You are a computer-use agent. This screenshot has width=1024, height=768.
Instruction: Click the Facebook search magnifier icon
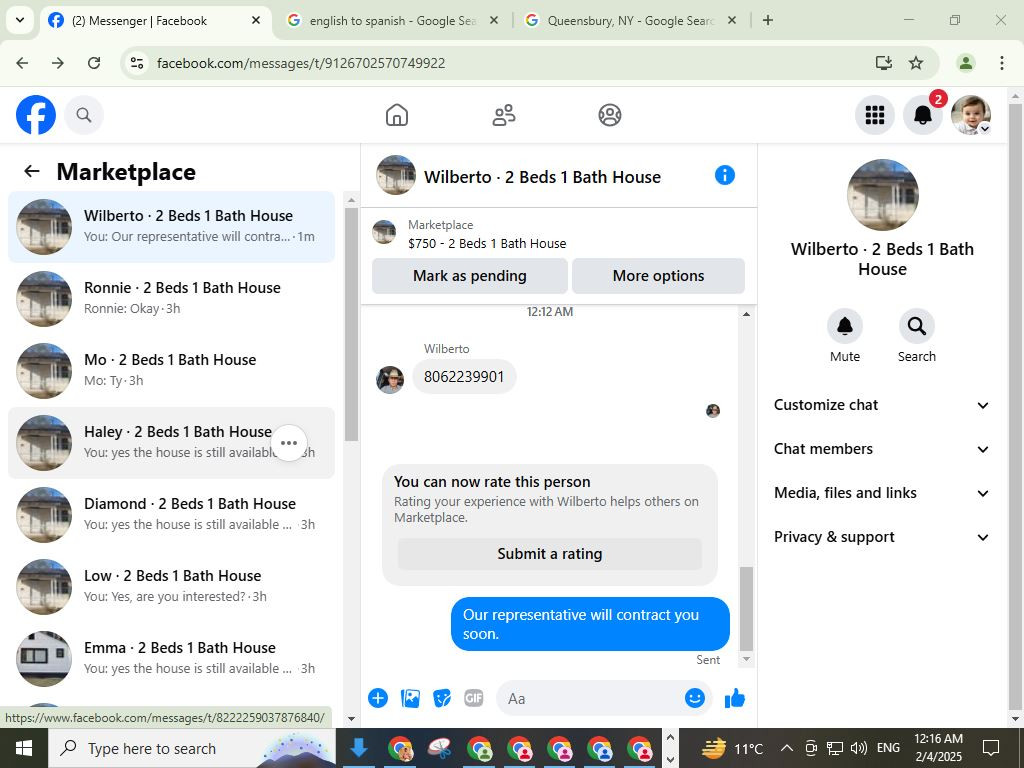[84, 115]
